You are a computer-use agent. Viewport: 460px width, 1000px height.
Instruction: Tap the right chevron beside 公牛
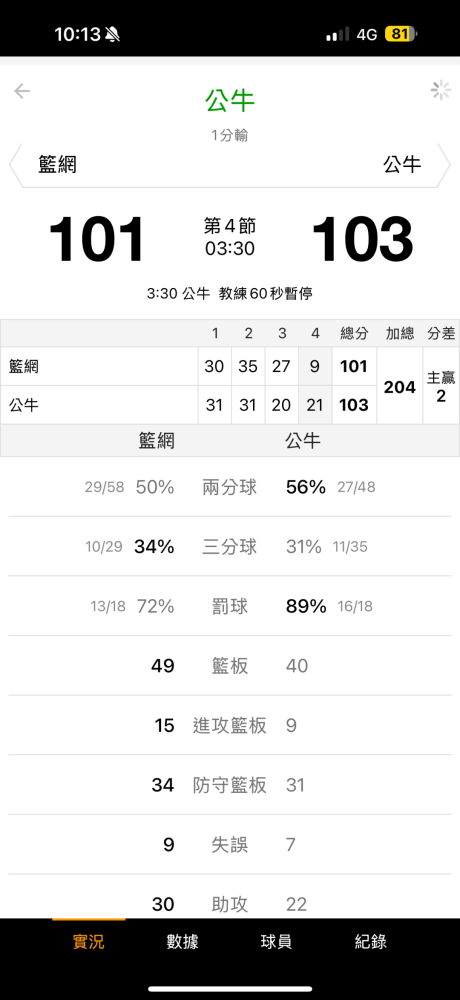pyautogui.click(x=445, y=165)
